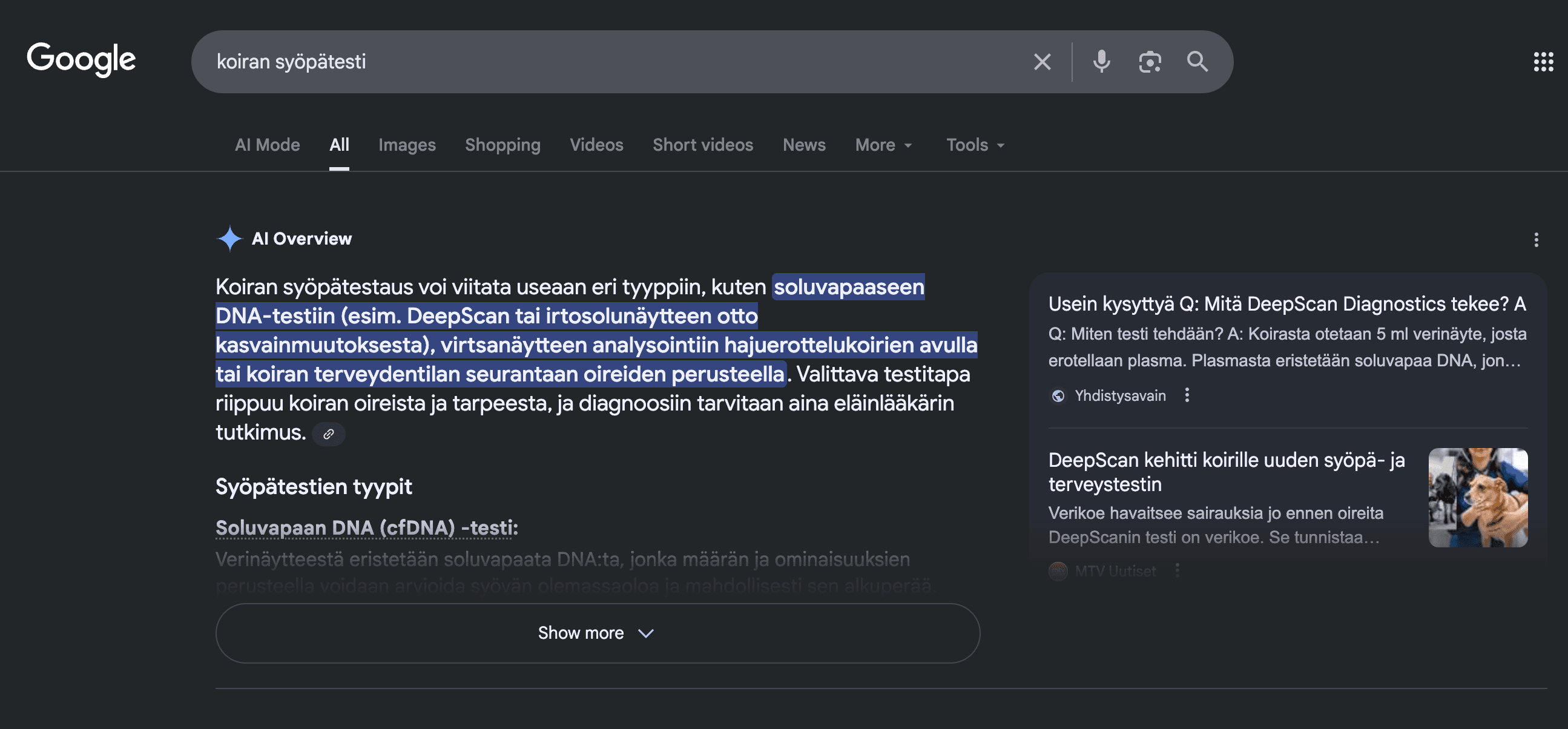
Task: Click the MTV Uutiset source label
Action: (x=1115, y=570)
